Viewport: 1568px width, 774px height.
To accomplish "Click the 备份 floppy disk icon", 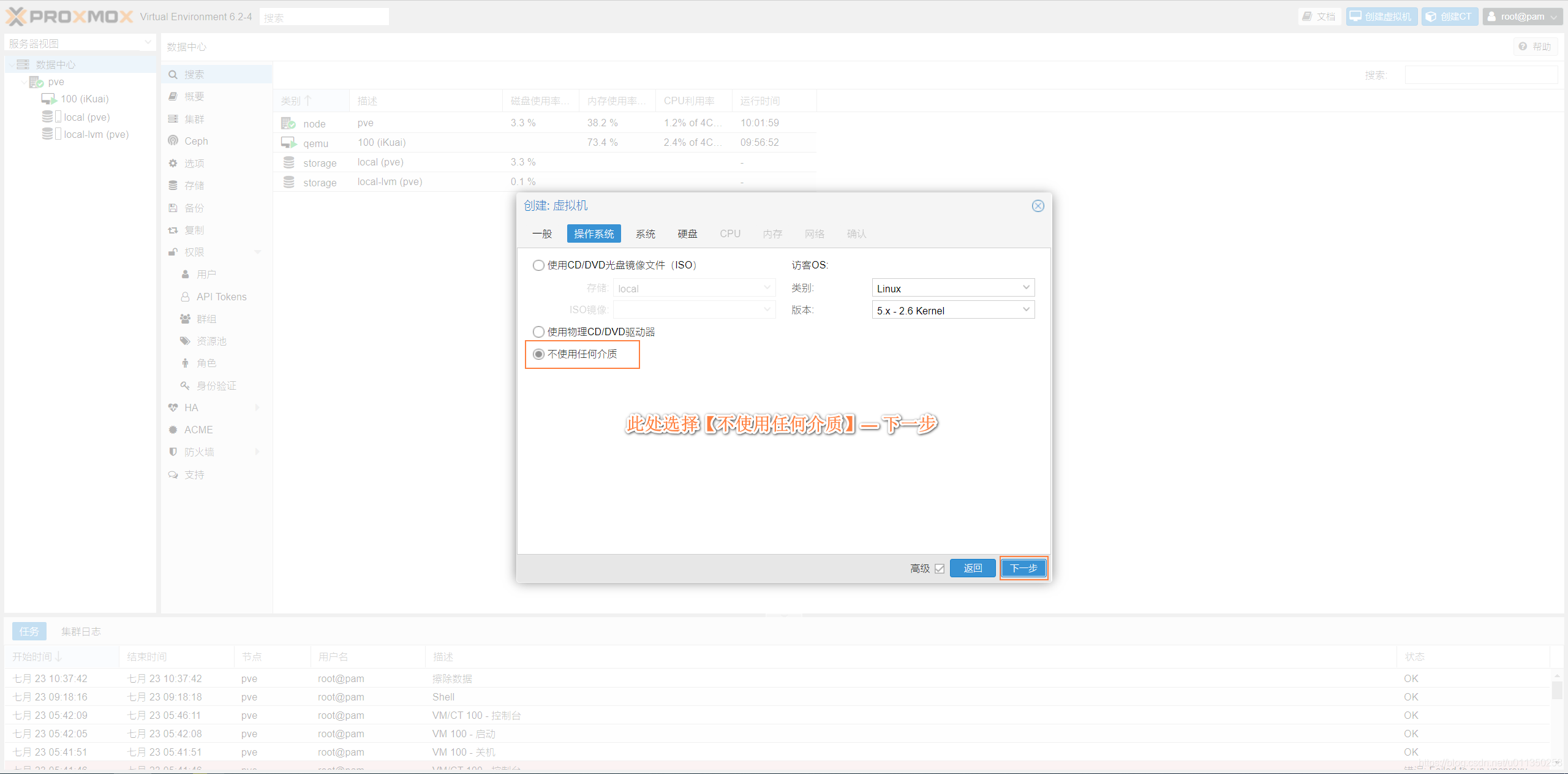I will [x=173, y=208].
